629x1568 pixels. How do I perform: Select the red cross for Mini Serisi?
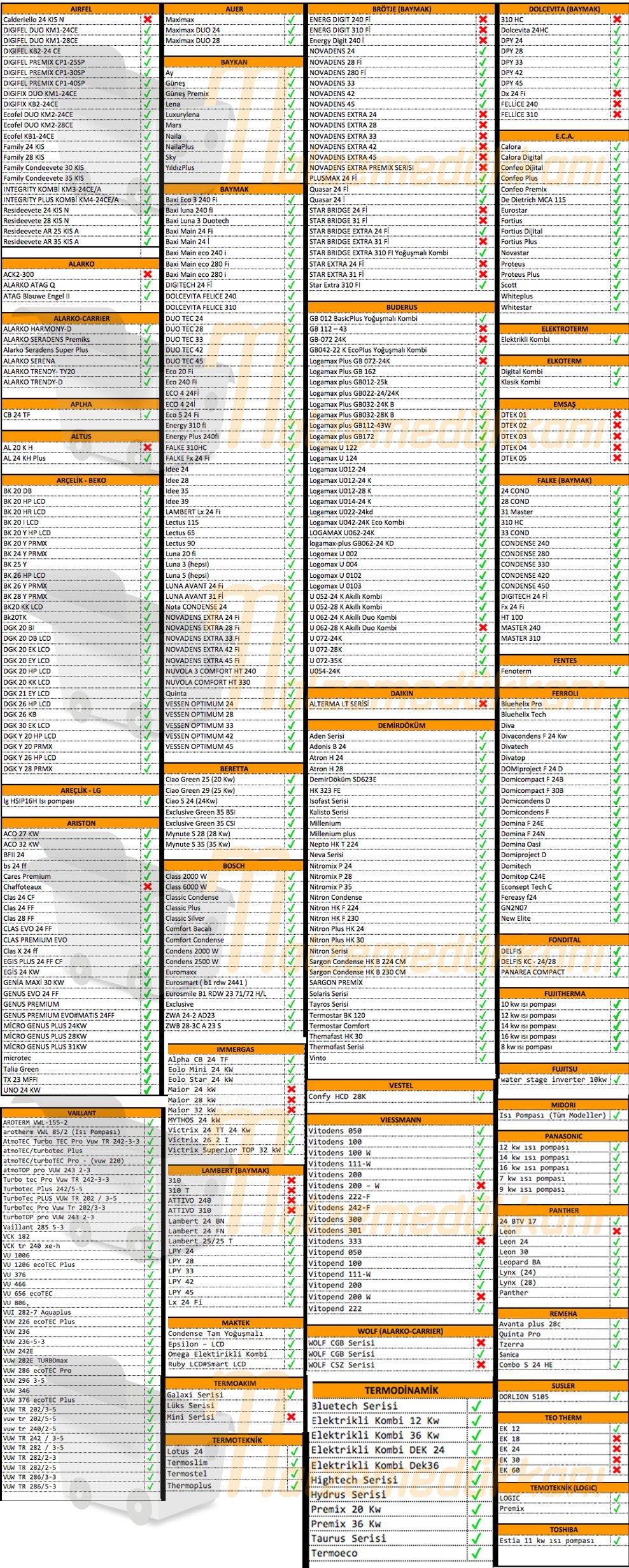[292, 1417]
